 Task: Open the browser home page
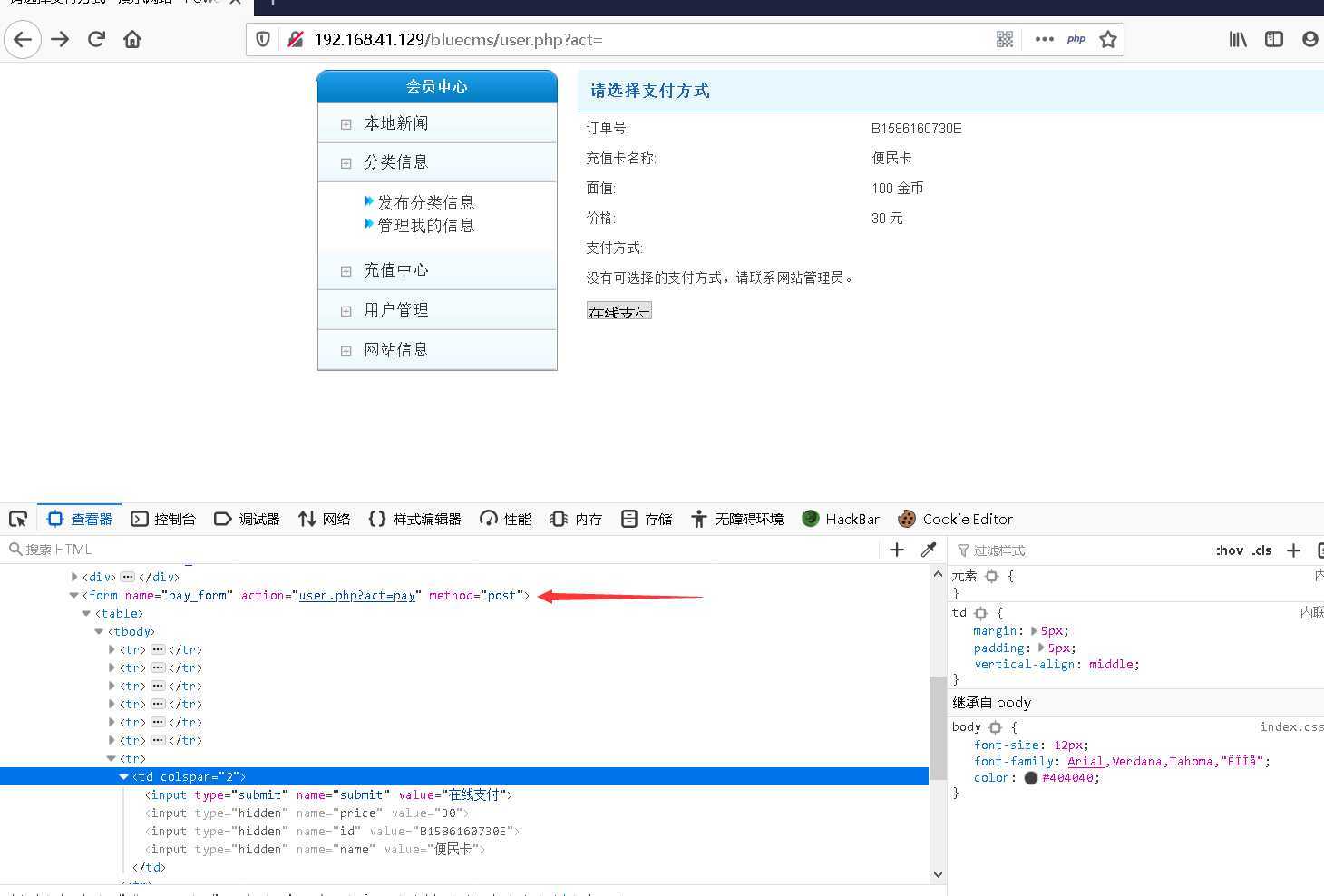point(132,39)
